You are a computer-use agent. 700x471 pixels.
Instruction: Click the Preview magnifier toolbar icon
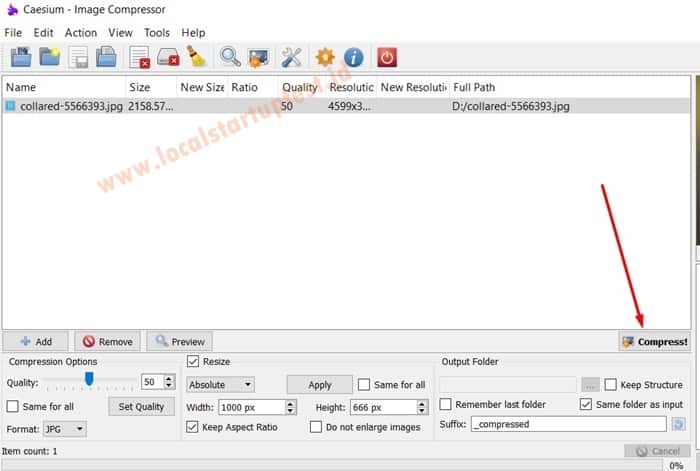click(x=230, y=57)
